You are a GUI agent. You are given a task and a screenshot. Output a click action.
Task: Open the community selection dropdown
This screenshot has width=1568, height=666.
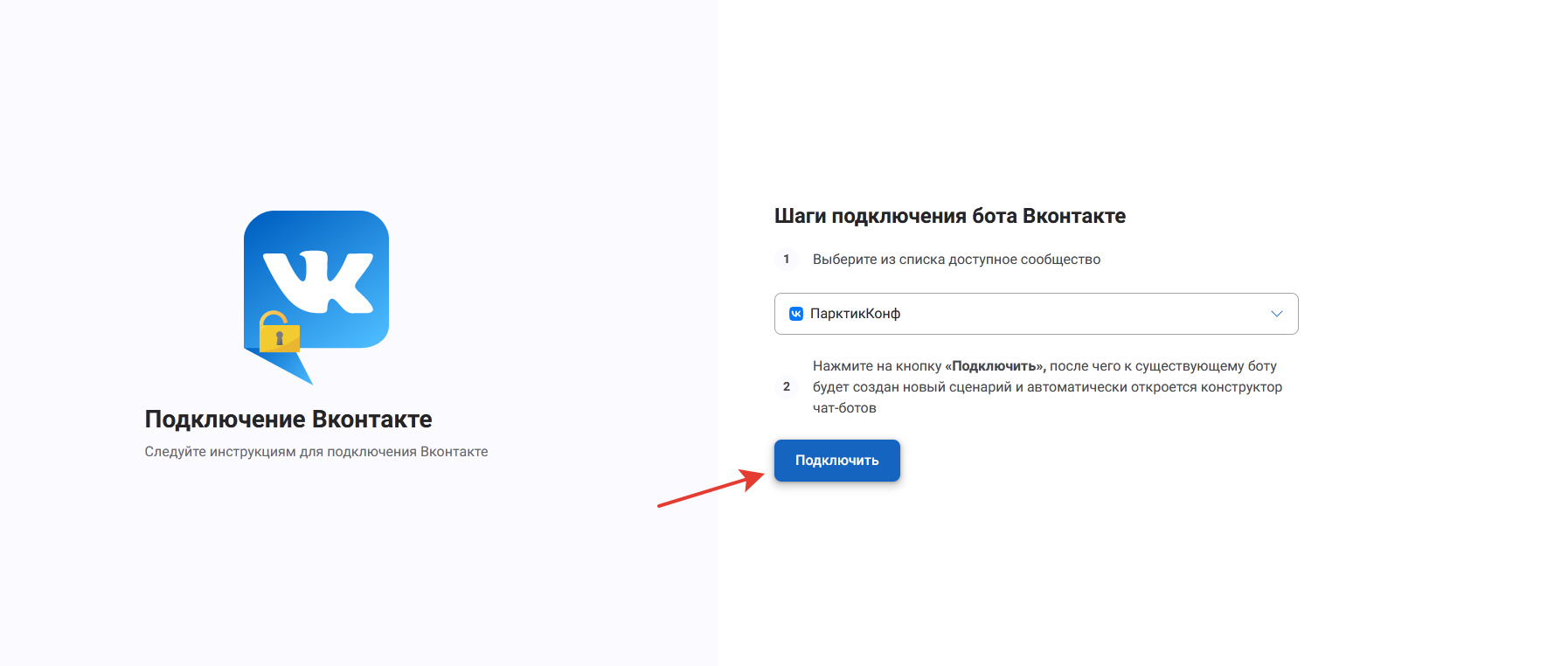pos(1036,314)
